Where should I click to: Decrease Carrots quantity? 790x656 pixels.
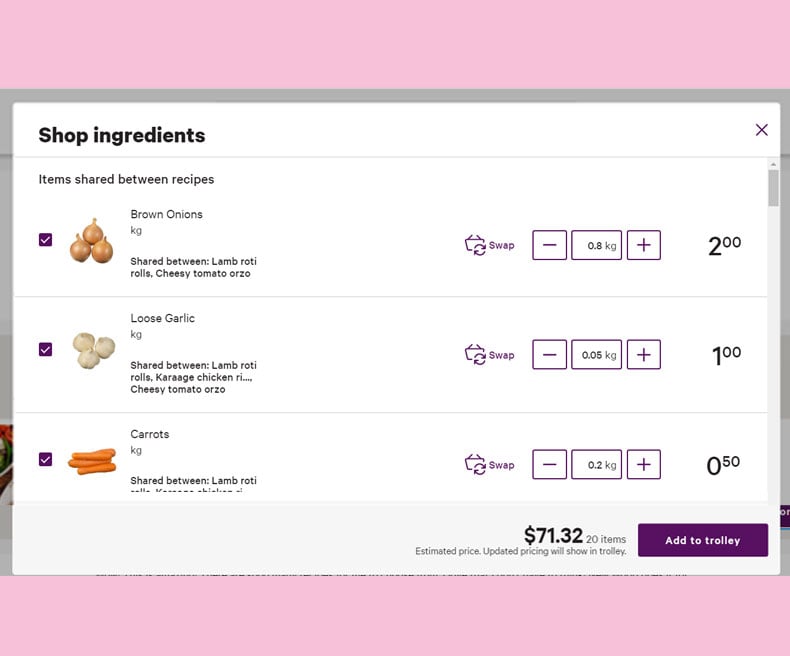tap(549, 465)
